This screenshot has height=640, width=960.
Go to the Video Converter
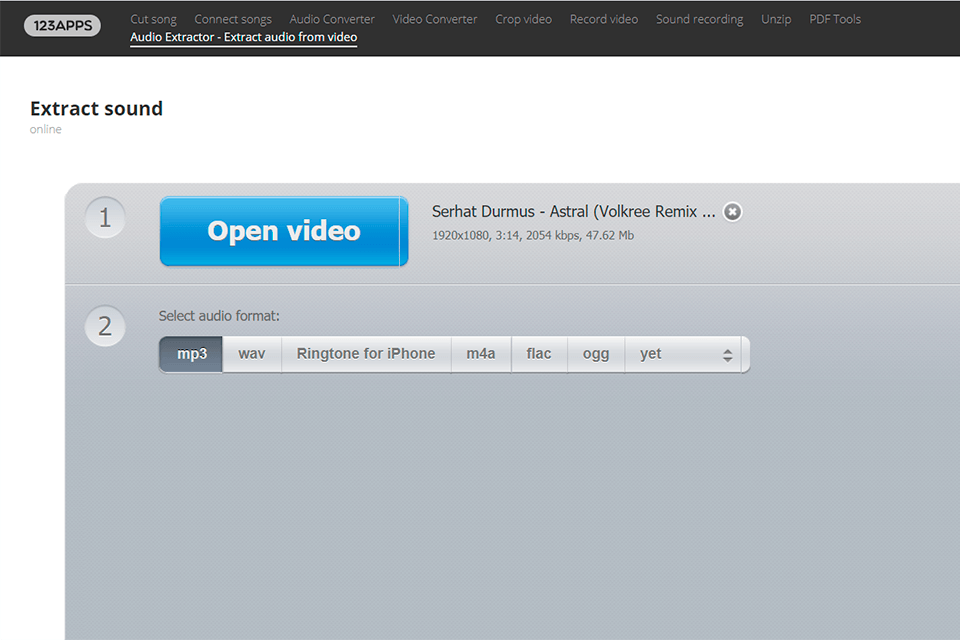tap(435, 18)
